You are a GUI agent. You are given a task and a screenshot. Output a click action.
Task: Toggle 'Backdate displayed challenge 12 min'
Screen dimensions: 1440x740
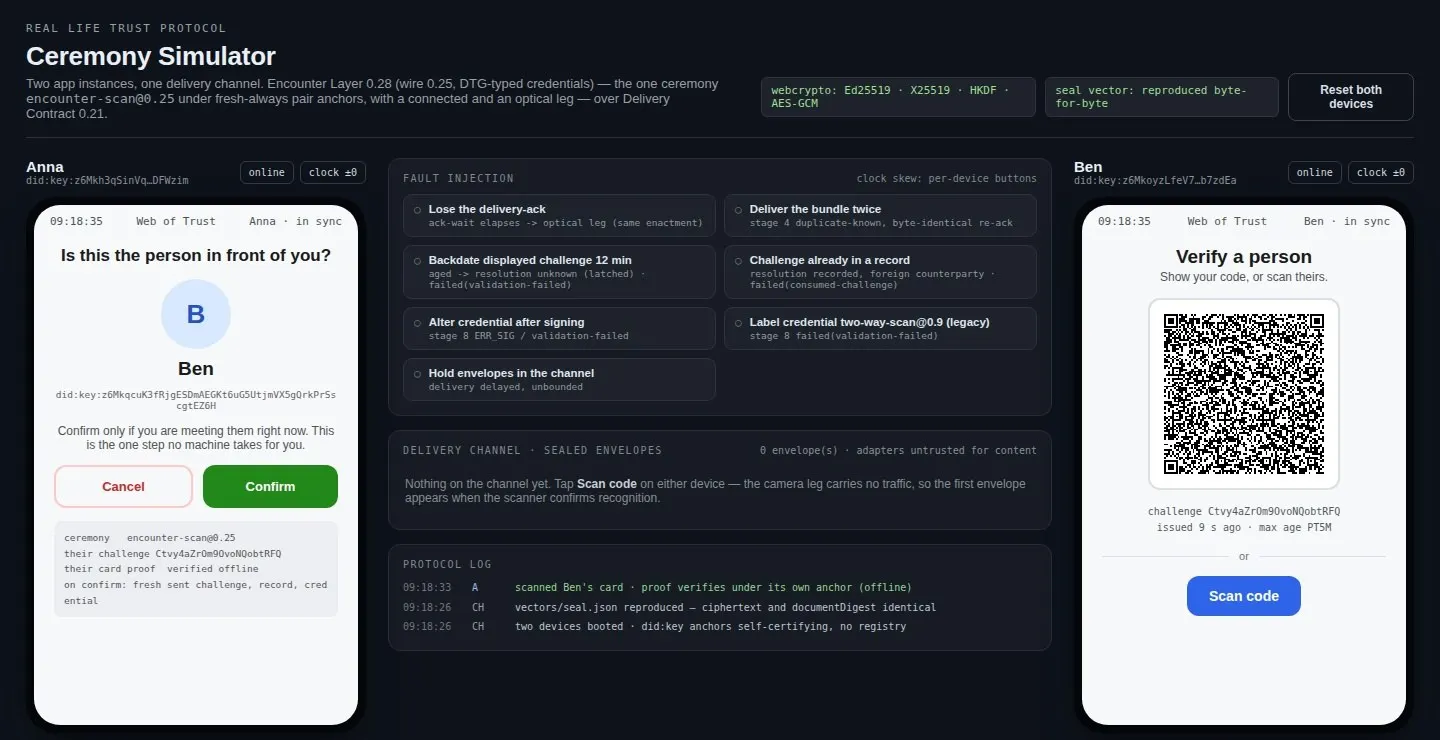click(559, 272)
